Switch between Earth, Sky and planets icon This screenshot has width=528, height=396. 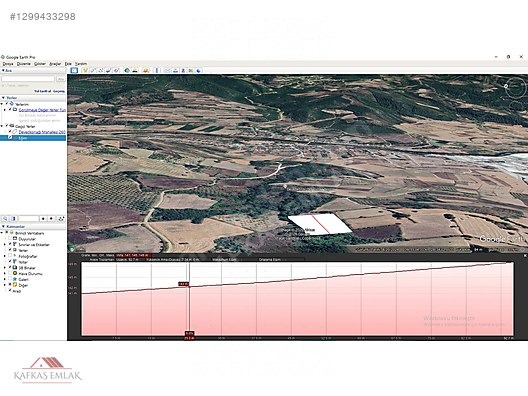[146, 70]
